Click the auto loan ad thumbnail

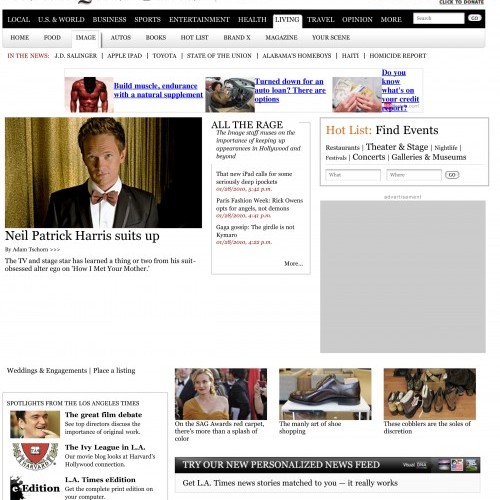pyautogui.click(x=230, y=95)
